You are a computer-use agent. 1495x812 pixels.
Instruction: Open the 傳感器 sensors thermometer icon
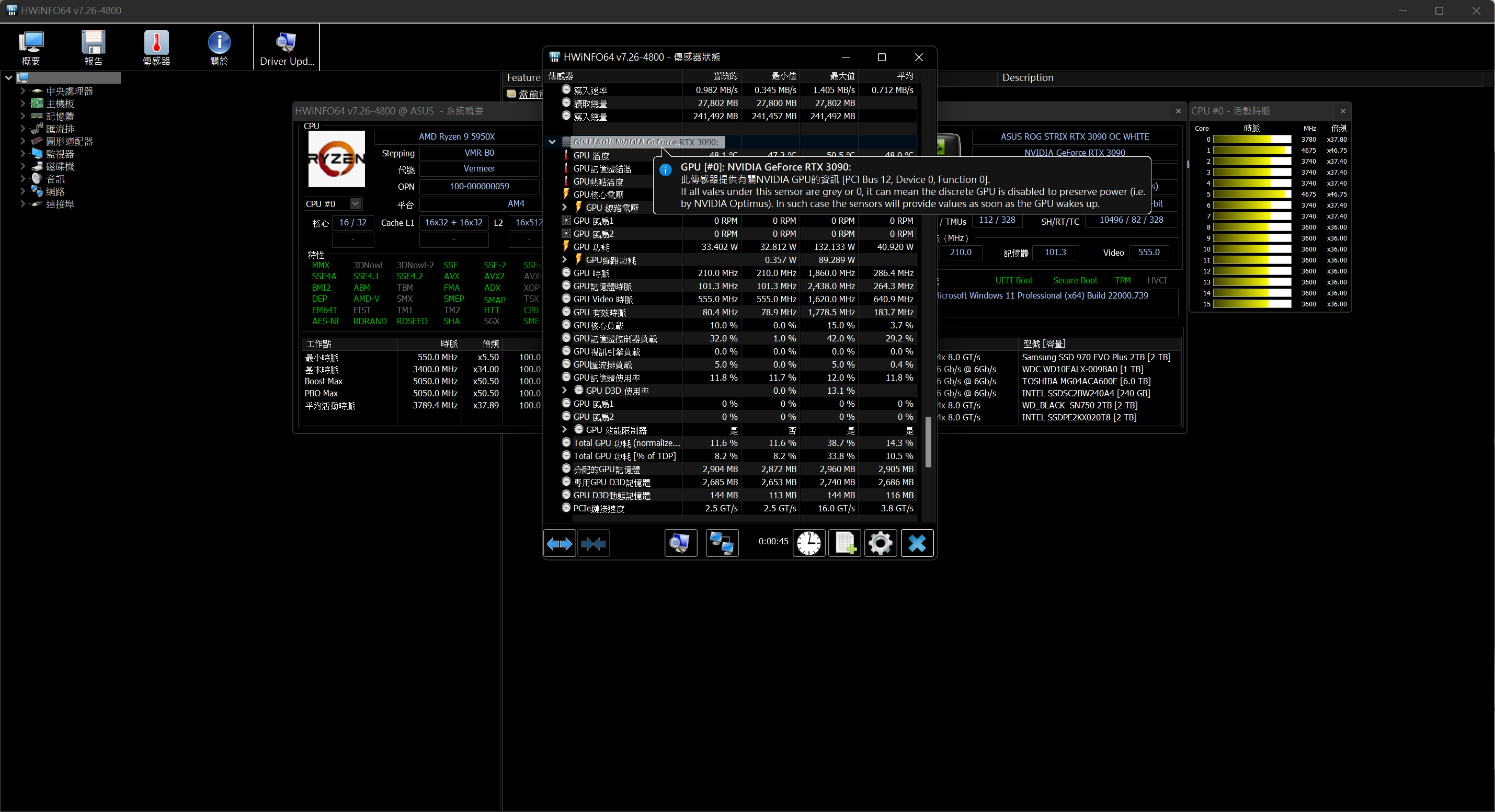point(156,48)
